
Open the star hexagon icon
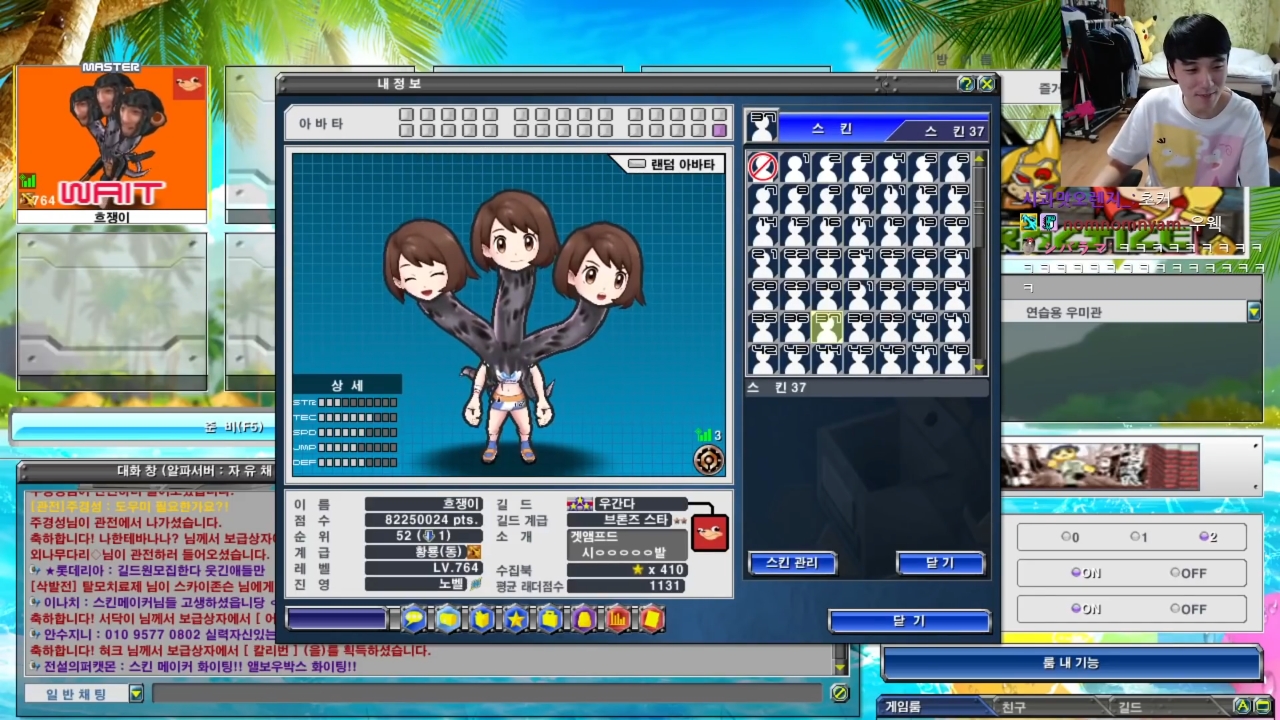pos(516,619)
